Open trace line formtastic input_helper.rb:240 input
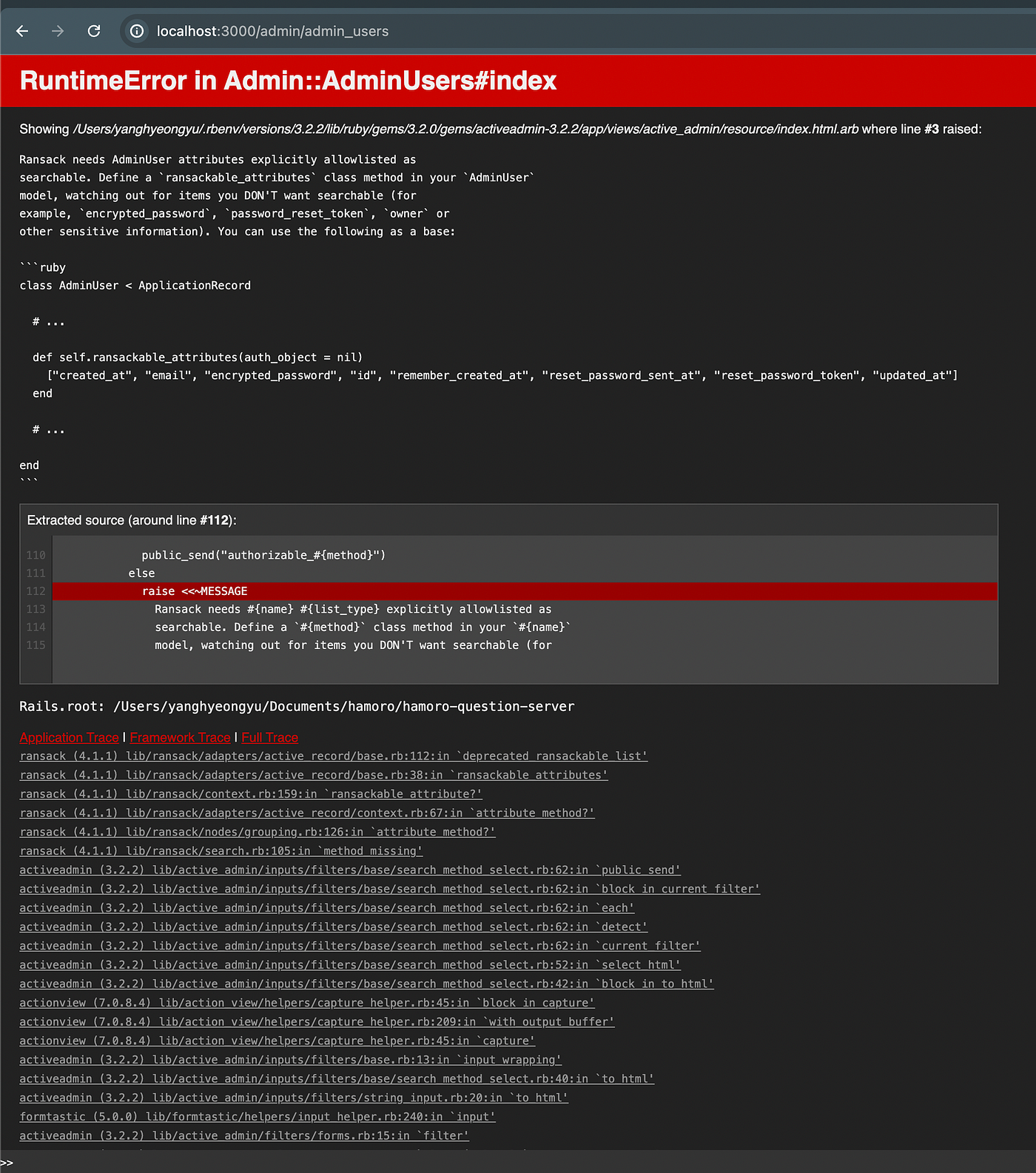 (x=258, y=1117)
